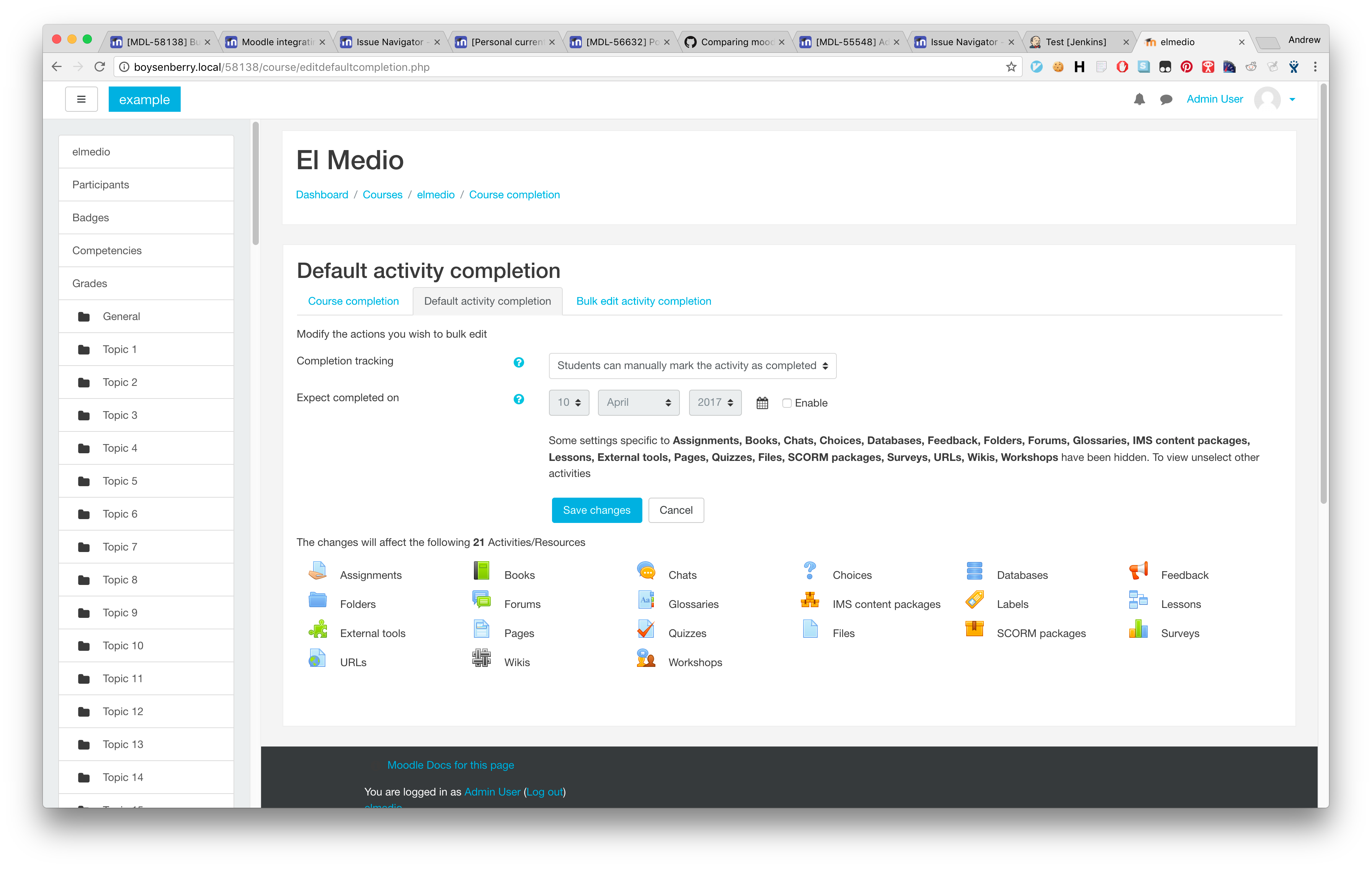Open the notifications bell
The height and width of the screenshot is (869, 1372).
coord(1139,100)
